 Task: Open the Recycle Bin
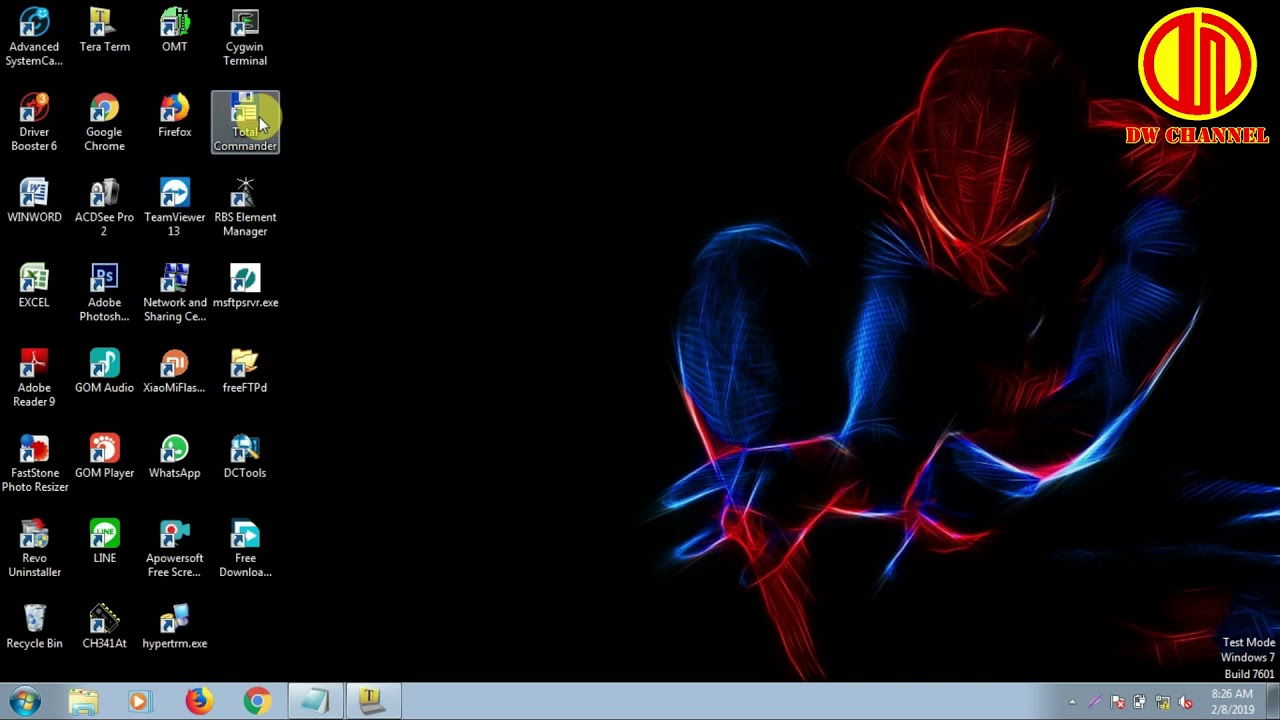point(34,626)
